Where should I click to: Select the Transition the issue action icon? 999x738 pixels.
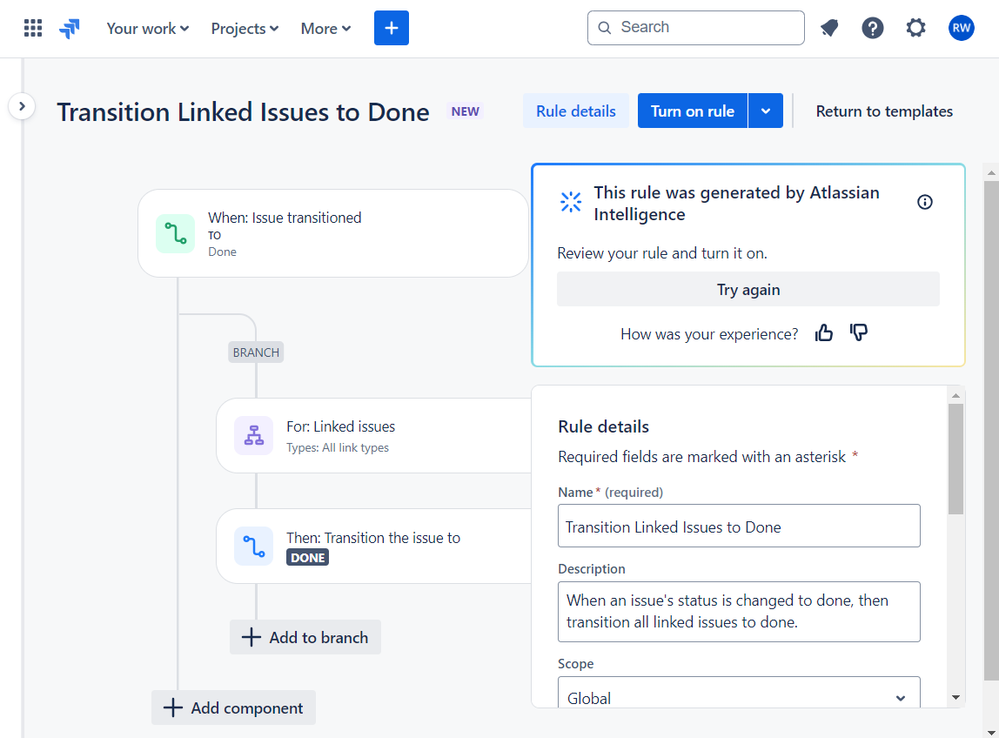(x=254, y=546)
